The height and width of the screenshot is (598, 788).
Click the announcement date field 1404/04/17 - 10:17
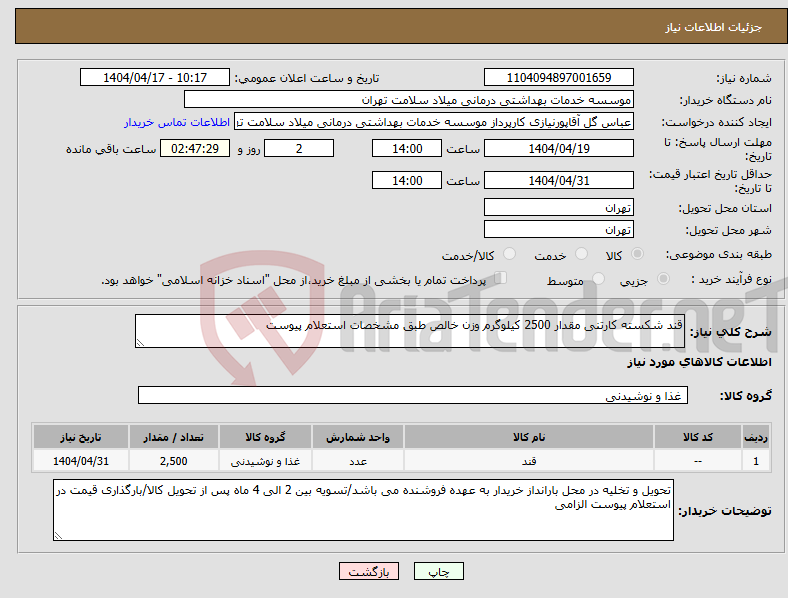tap(155, 77)
